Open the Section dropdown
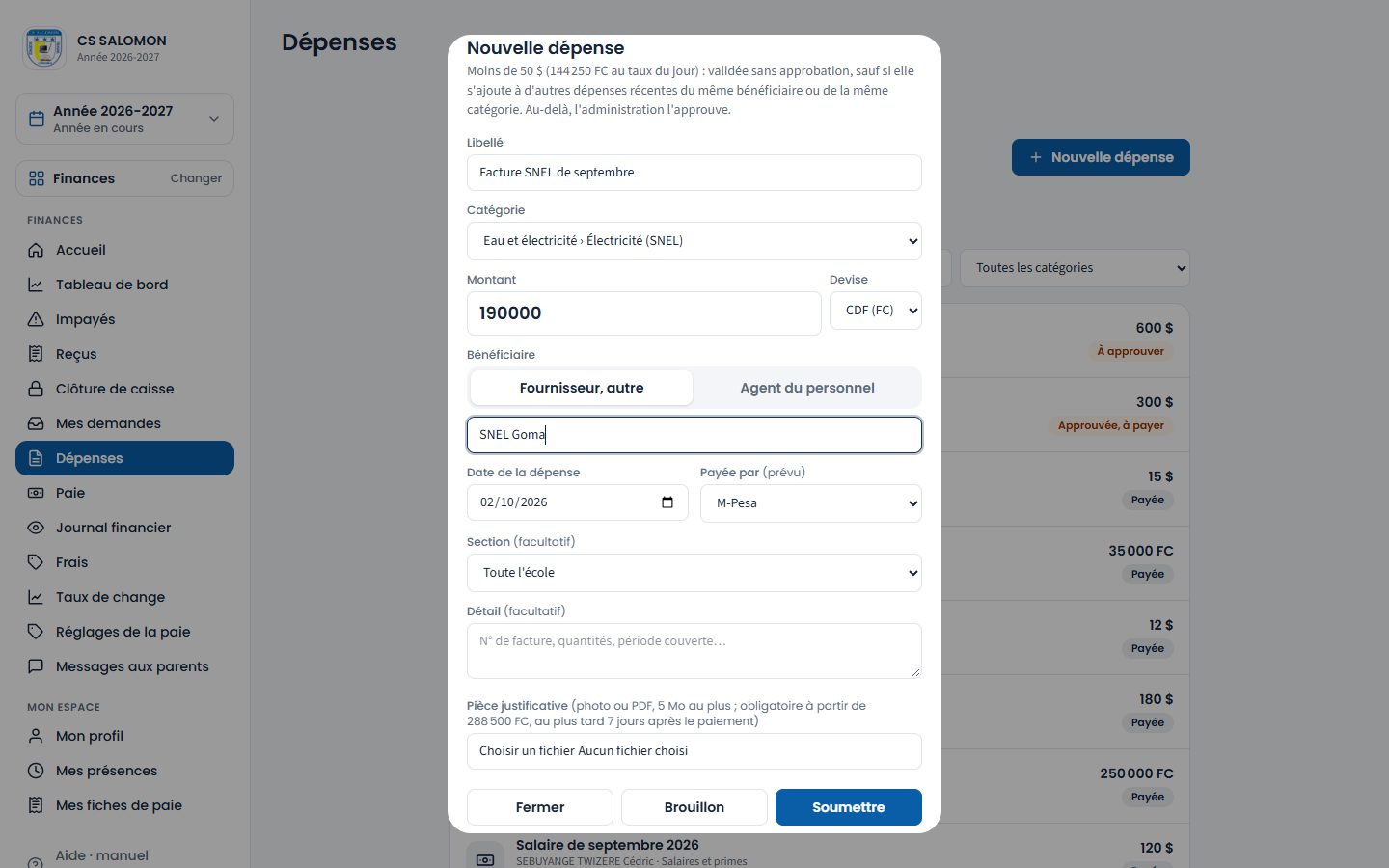 (x=694, y=573)
